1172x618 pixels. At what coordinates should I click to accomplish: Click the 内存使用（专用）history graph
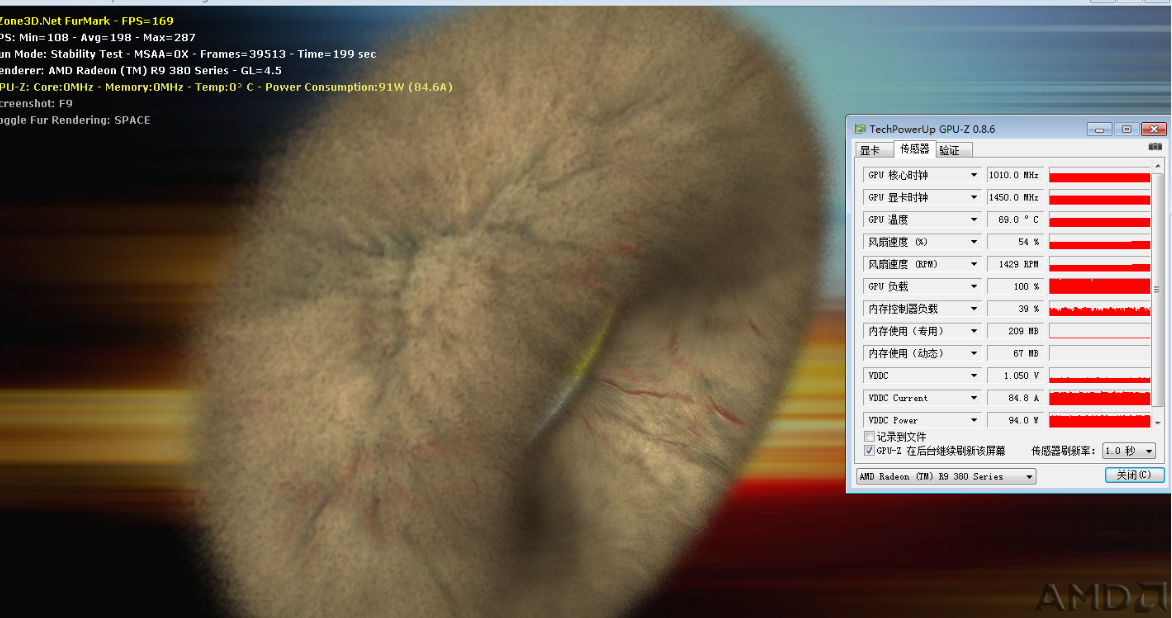[x=1099, y=331]
